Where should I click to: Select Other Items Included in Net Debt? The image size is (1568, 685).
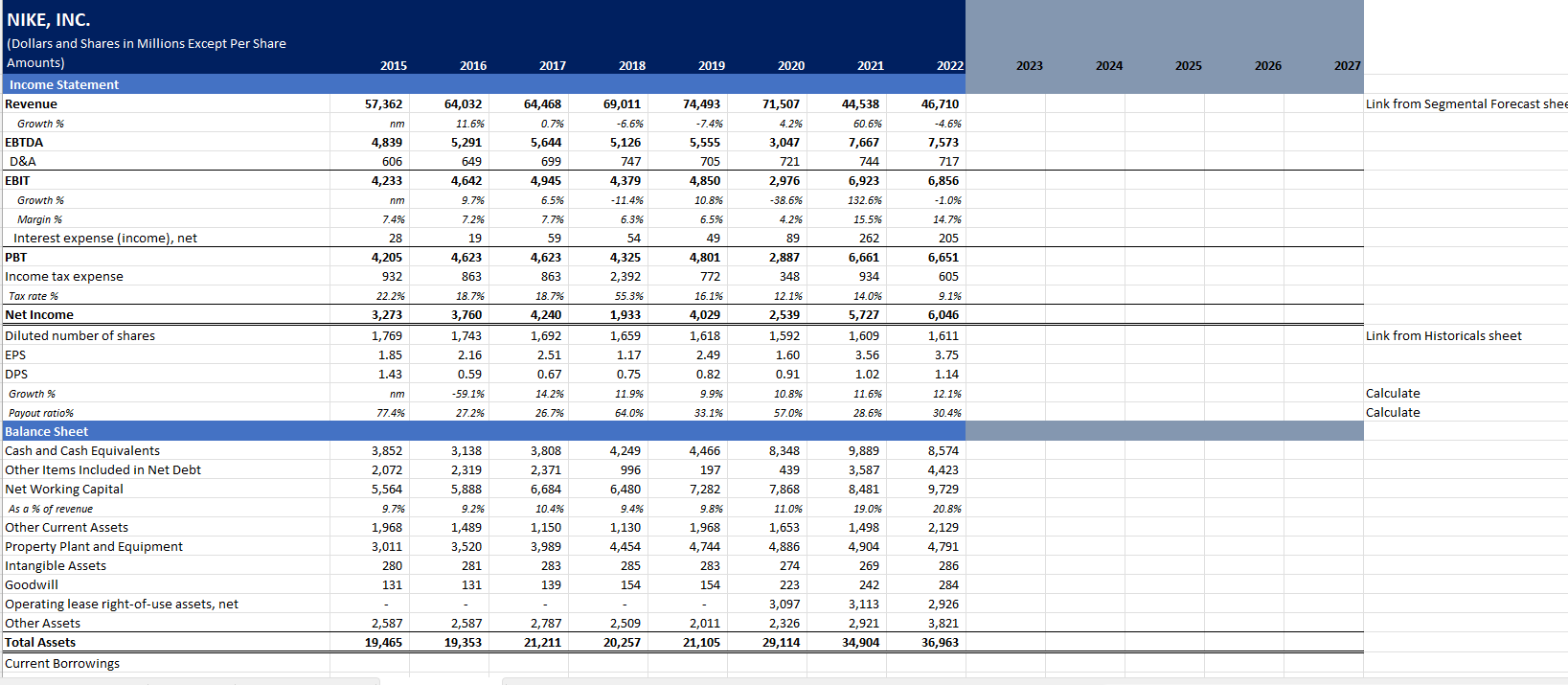pos(102,469)
